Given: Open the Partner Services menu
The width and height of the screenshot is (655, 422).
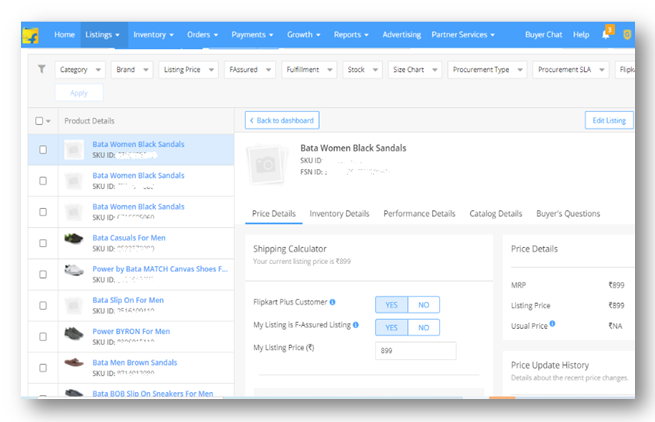Looking at the screenshot, I should point(463,35).
